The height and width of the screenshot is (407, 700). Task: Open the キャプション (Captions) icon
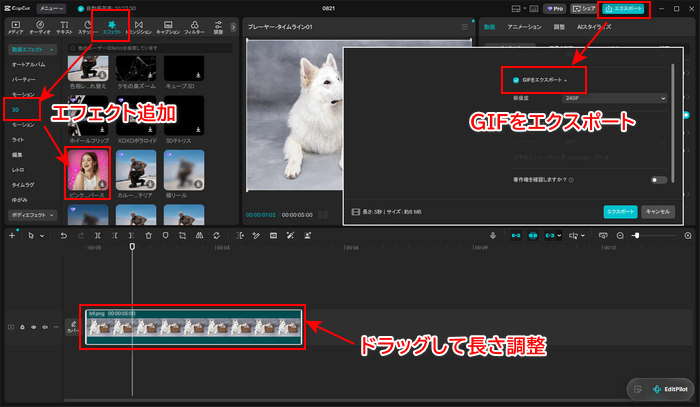168,27
